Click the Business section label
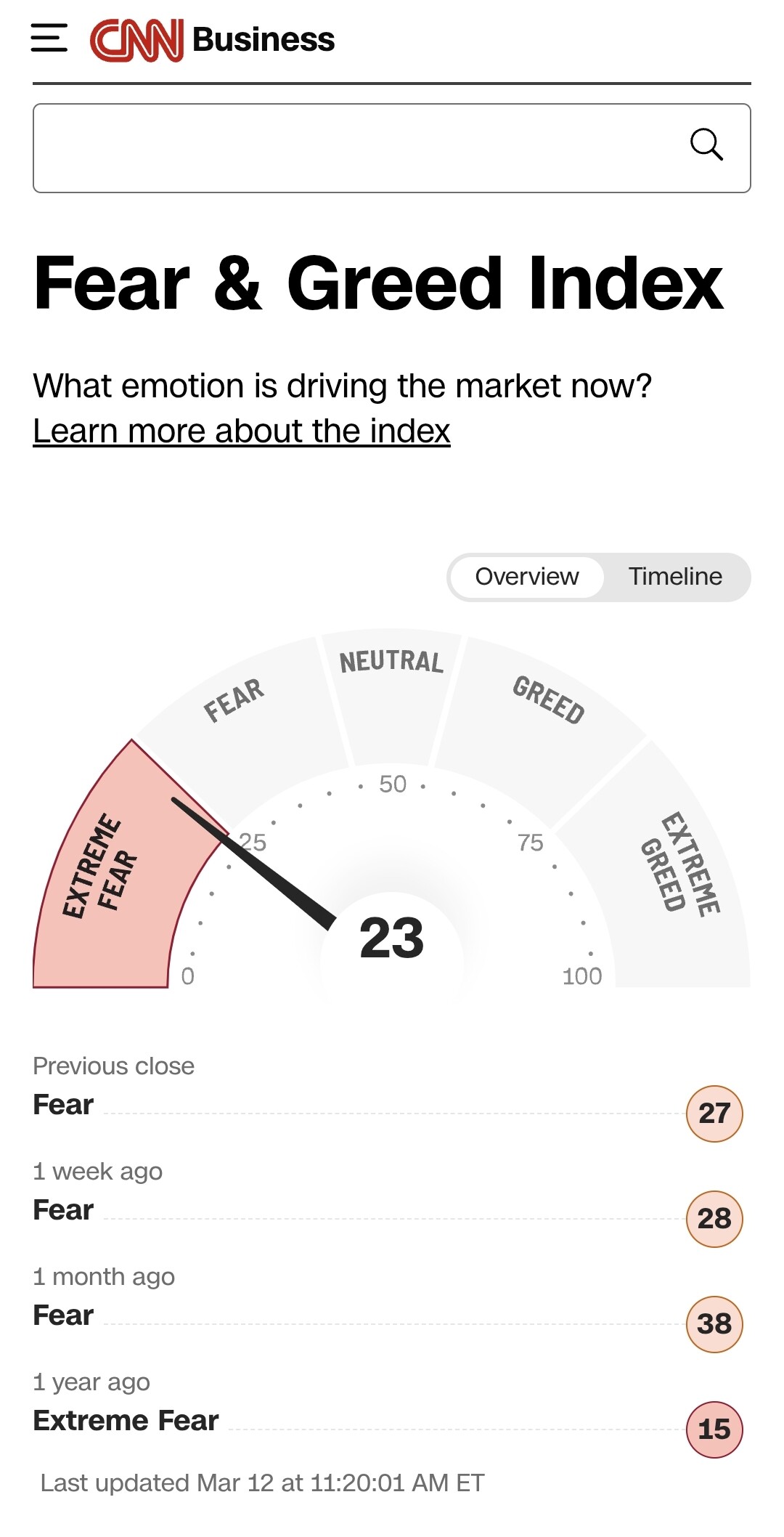784x1537 pixels. click(x=264, y=40)
